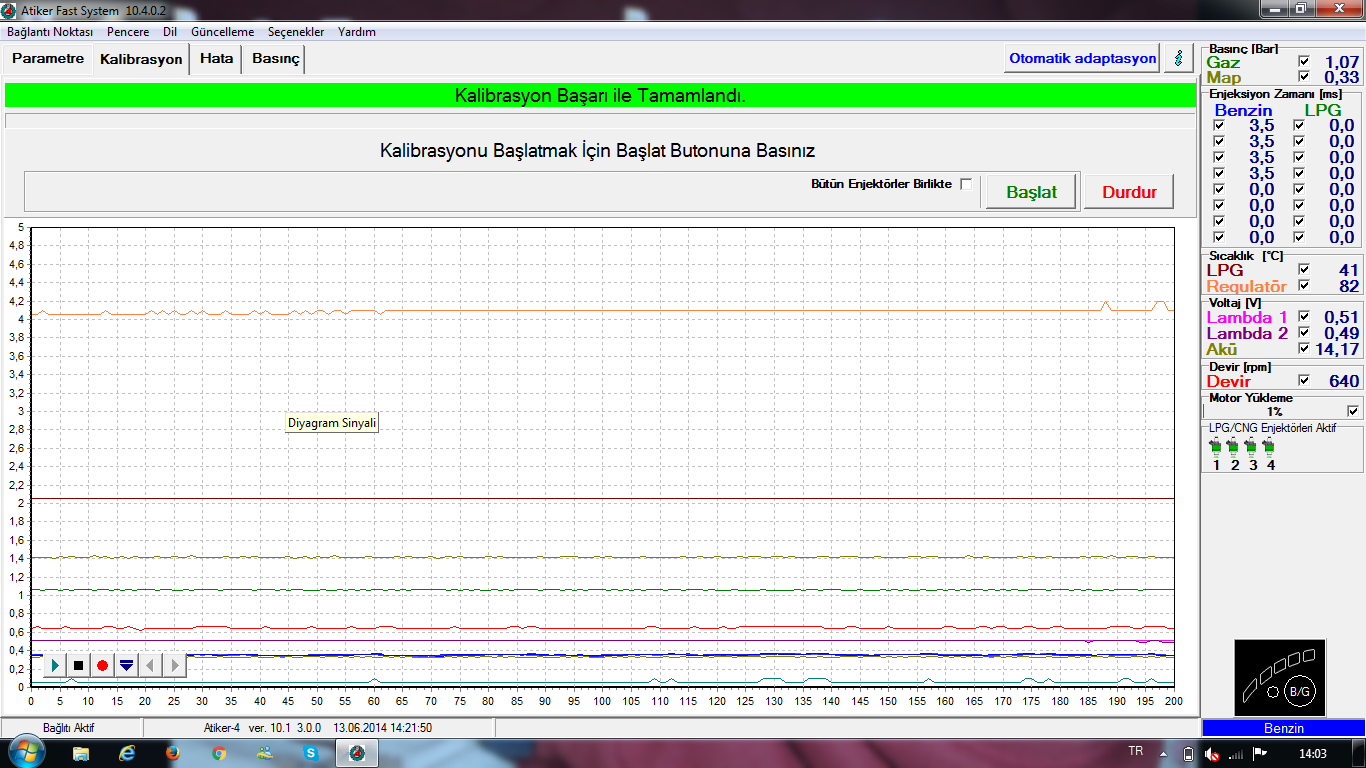Step the chart forward with right arrow

[x=174, y=665]
